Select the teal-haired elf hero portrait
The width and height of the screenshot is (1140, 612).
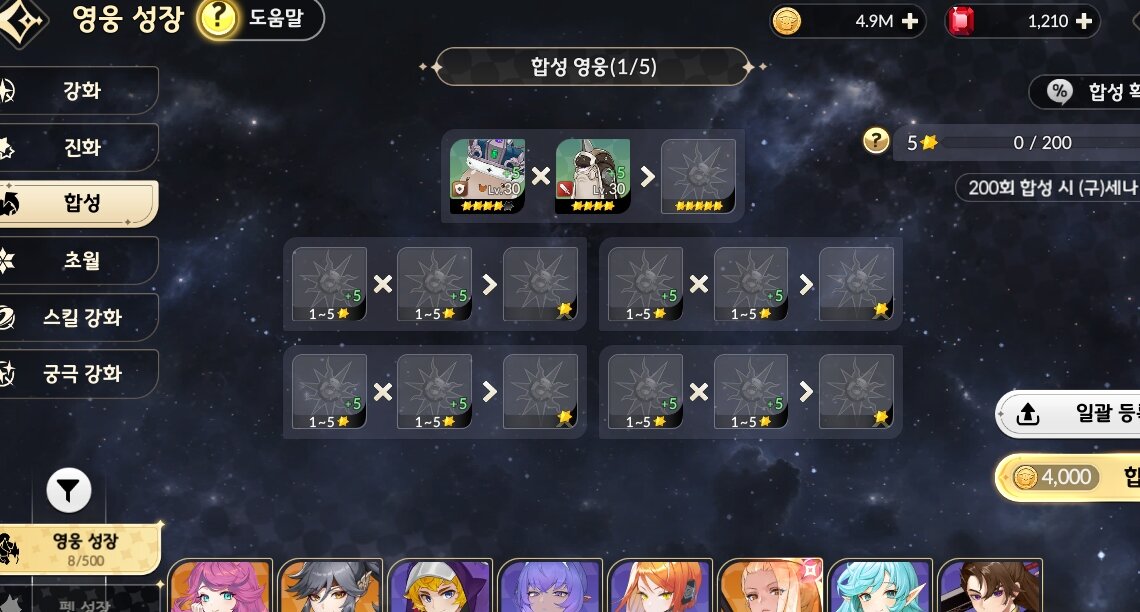pos(880,586)
